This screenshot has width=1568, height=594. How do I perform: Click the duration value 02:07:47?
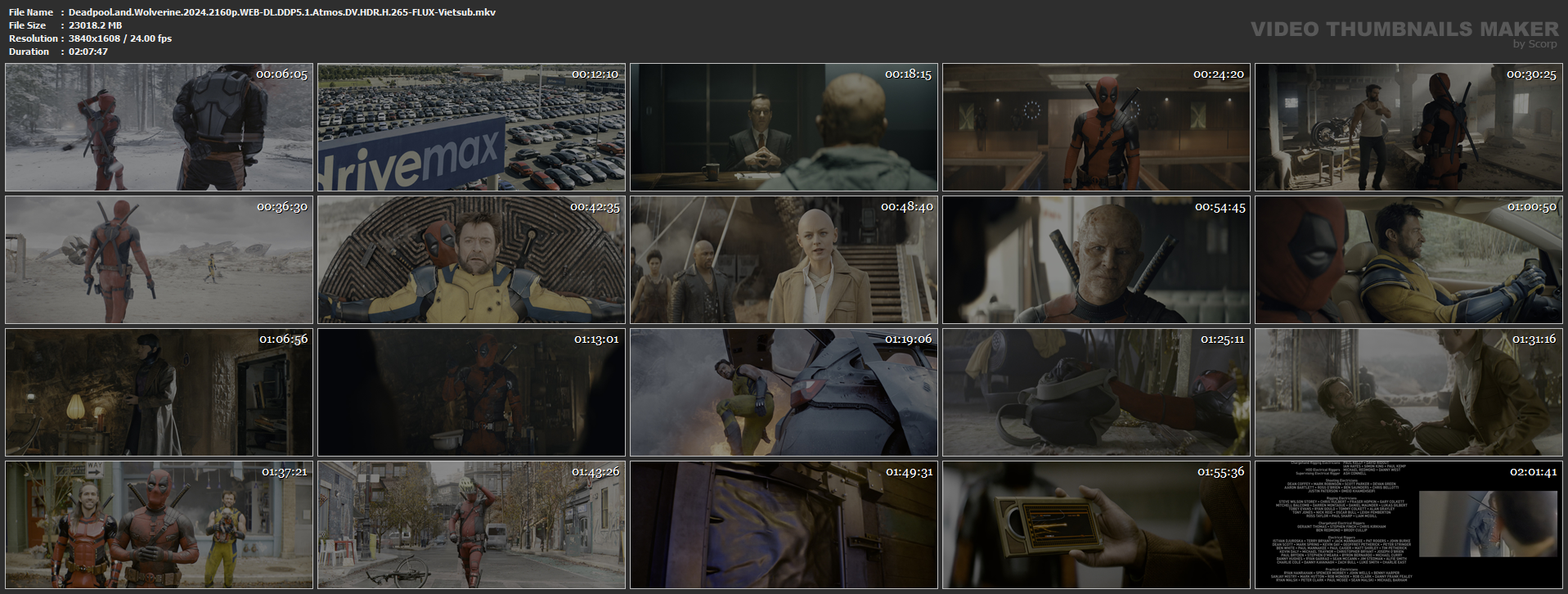pos(88,52)
